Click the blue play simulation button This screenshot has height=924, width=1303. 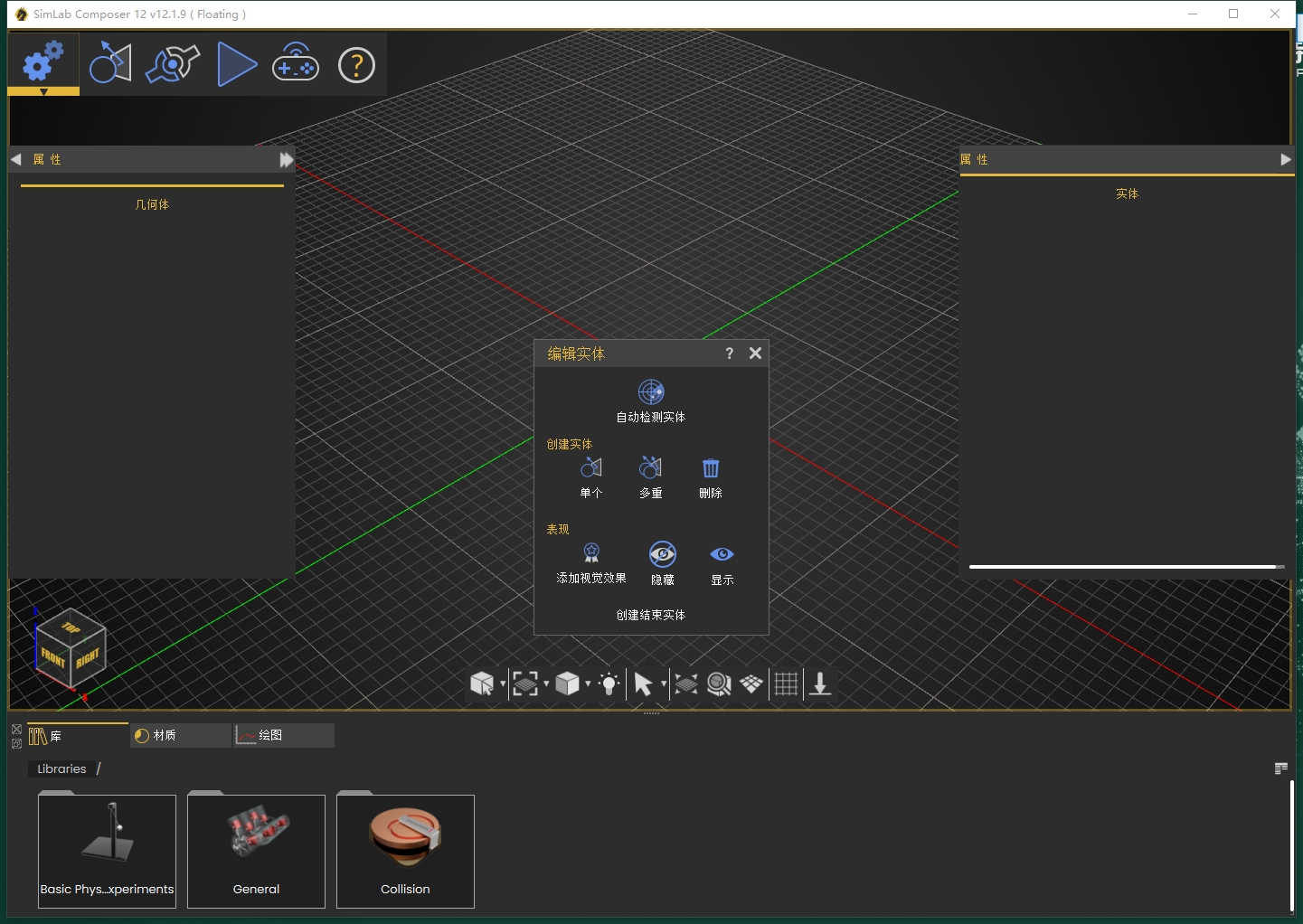(237, 64)
